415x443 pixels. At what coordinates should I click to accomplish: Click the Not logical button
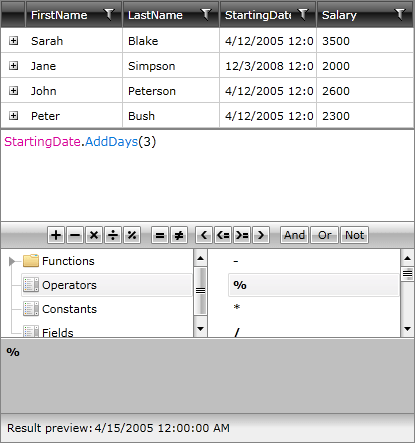pos(354,235)
